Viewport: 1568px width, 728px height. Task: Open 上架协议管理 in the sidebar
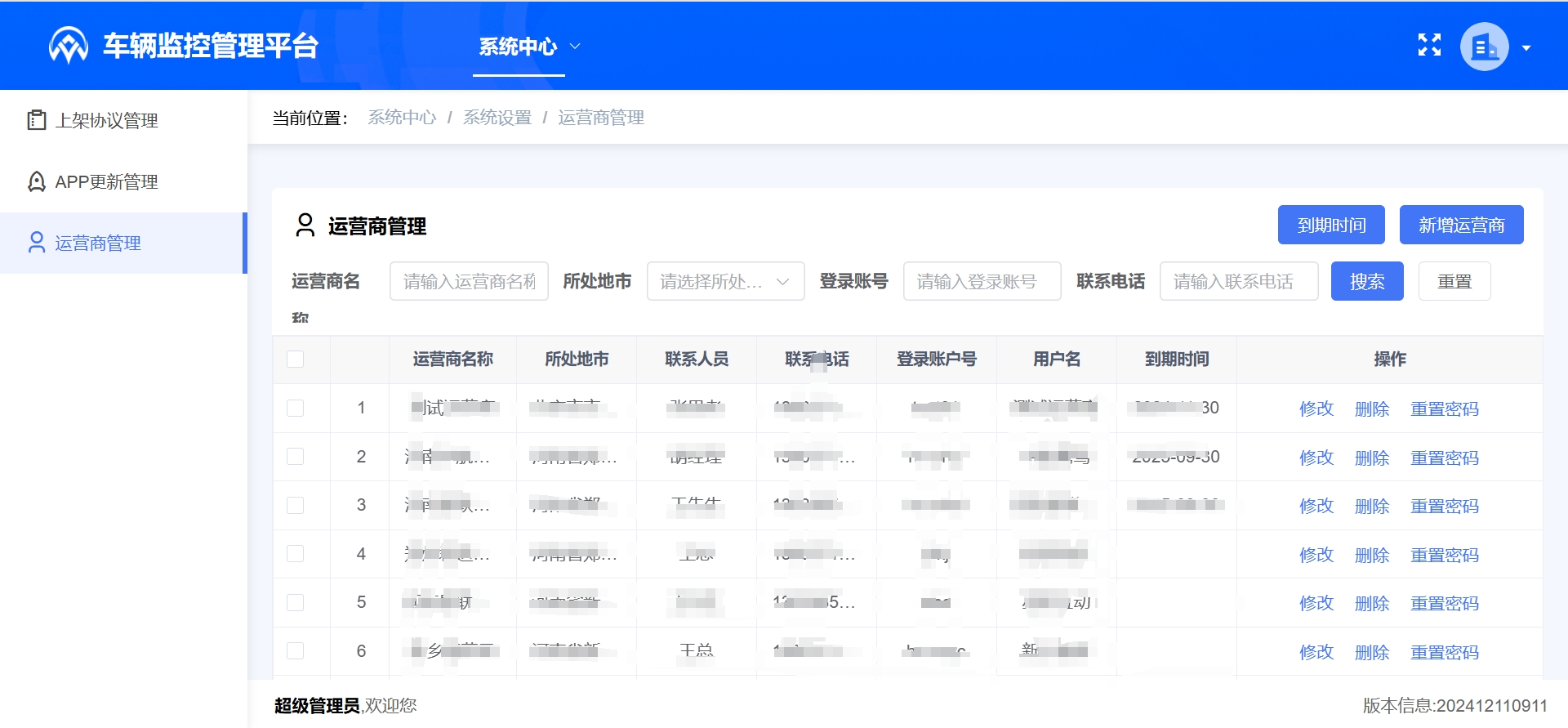[x=107, y=120]
